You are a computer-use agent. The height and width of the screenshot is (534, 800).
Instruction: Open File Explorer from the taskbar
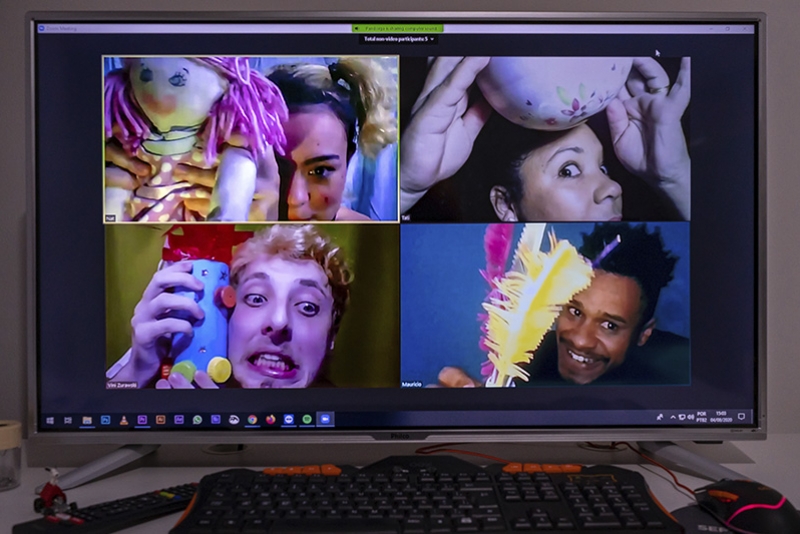(87, 420)
